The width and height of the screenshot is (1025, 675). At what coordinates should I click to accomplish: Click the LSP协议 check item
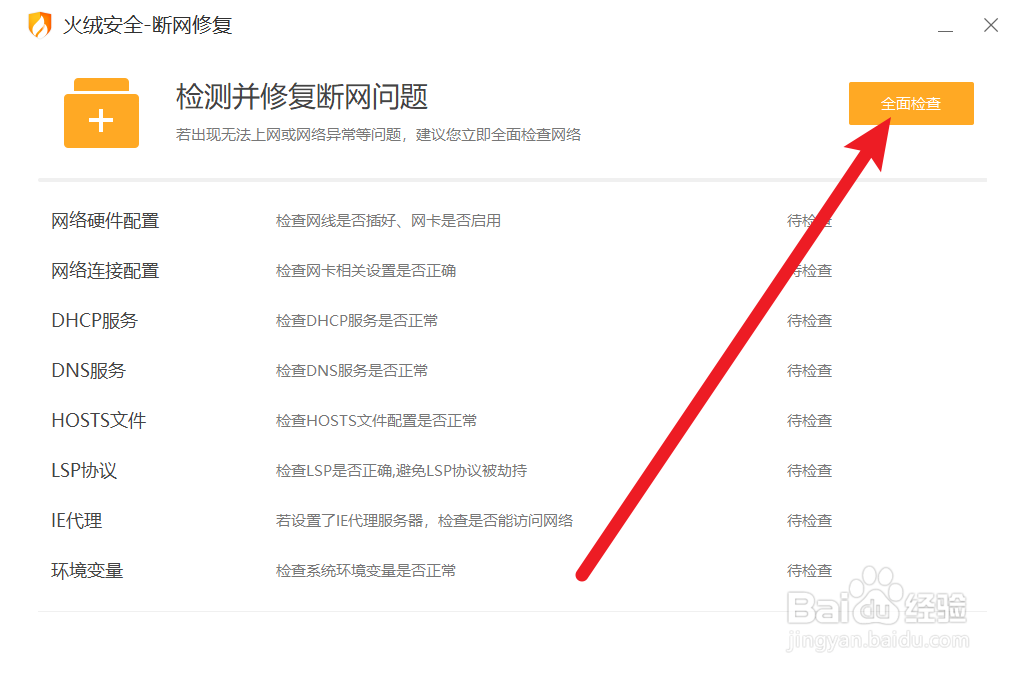[84, 470]
